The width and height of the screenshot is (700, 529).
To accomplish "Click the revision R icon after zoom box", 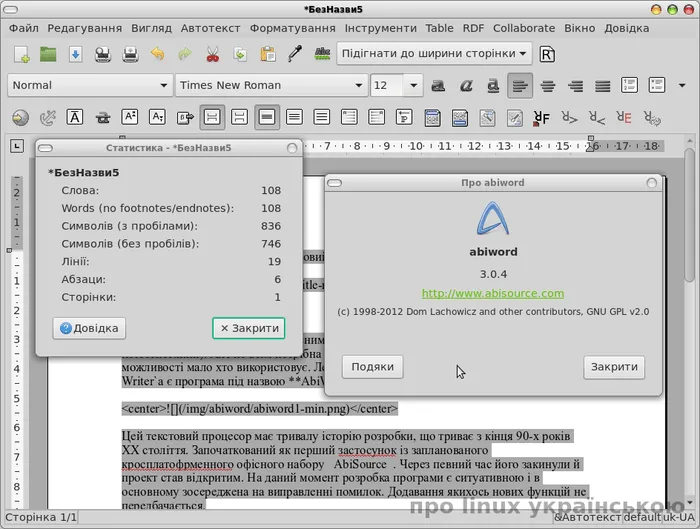I will click(x=547, y=54).
